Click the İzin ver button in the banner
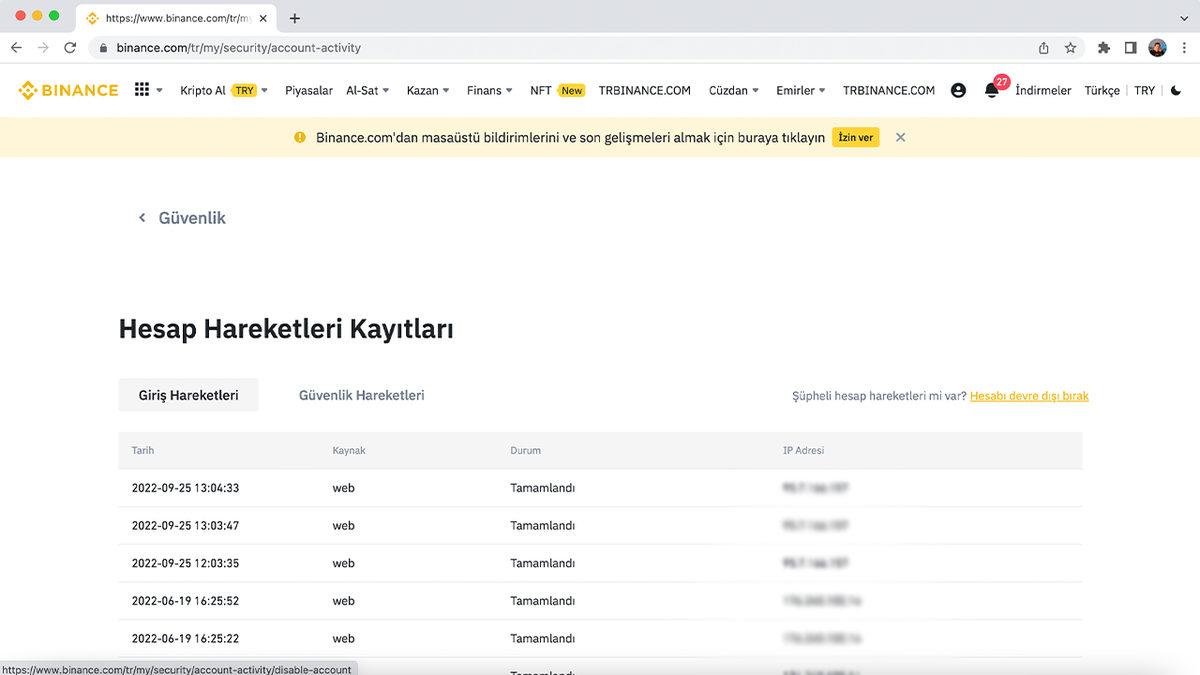 [856, 137]
